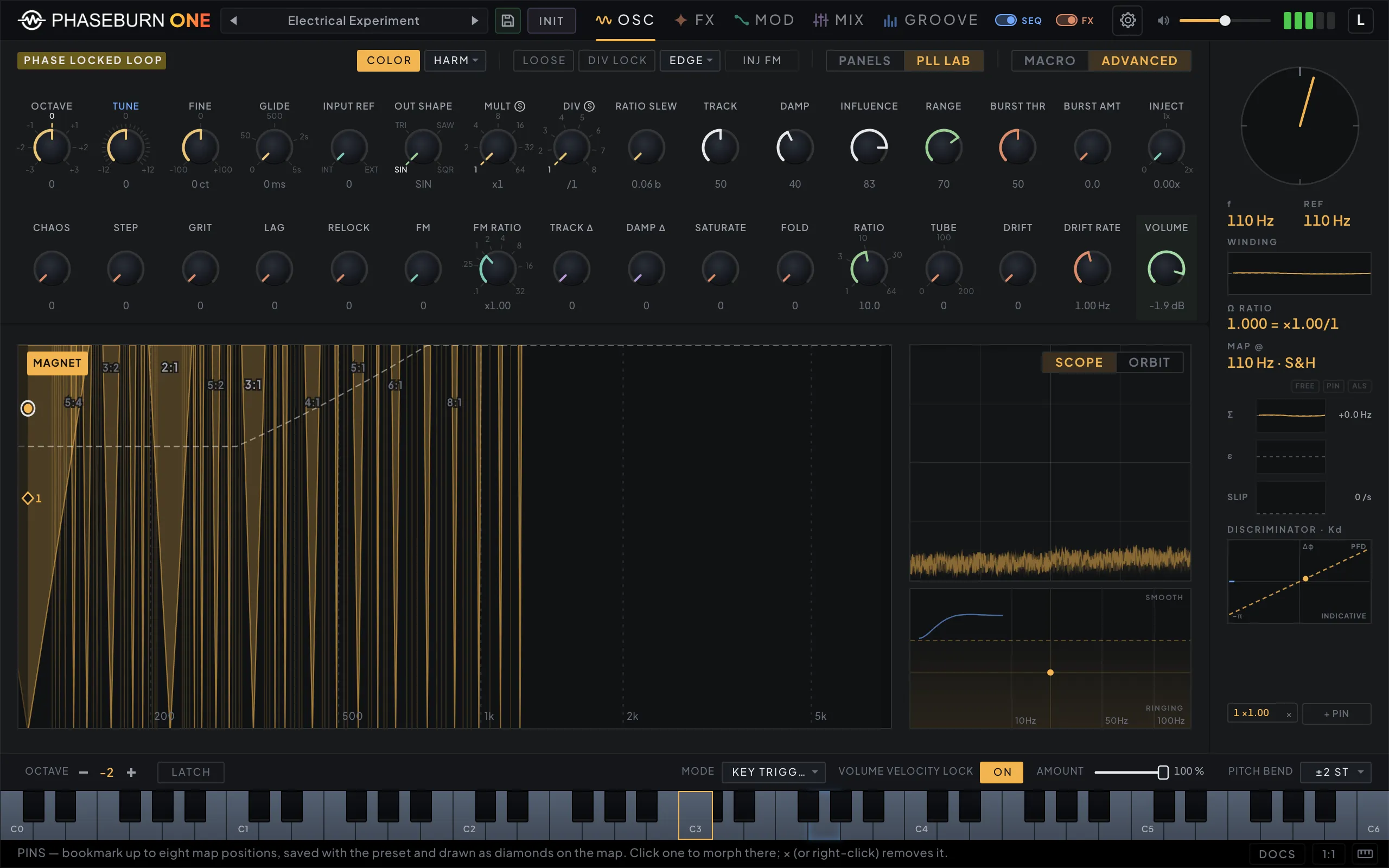Click the RANGE knob
Screen dimensions: 1389x868
(x=943, y=147)
